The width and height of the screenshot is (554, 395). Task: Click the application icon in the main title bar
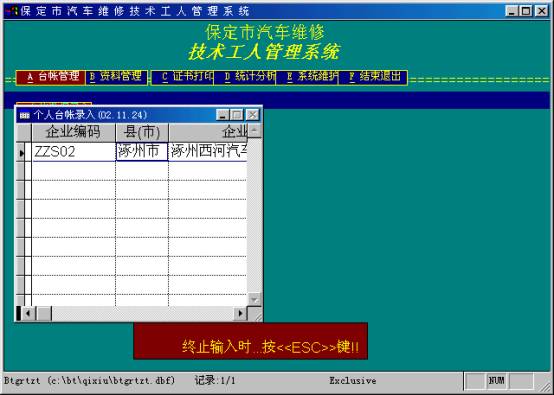[11, 11]
